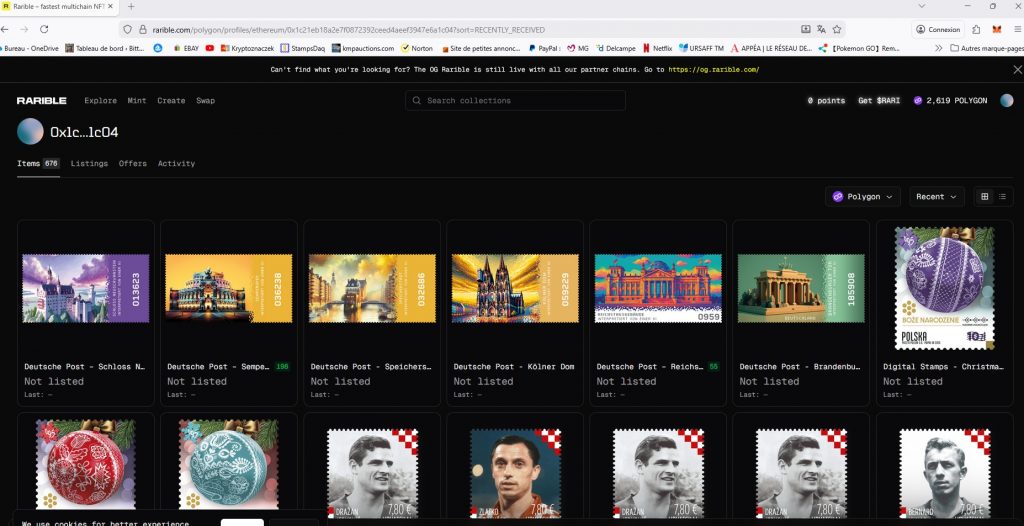
Task: Expand the Polygon chain dropdown
Action: click(863, 197)
